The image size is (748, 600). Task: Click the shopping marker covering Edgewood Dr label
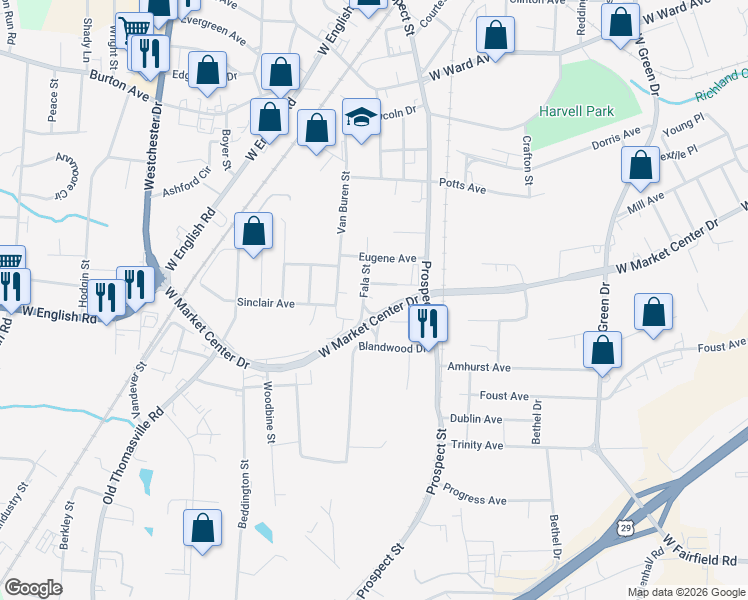(x=207, y=71)
